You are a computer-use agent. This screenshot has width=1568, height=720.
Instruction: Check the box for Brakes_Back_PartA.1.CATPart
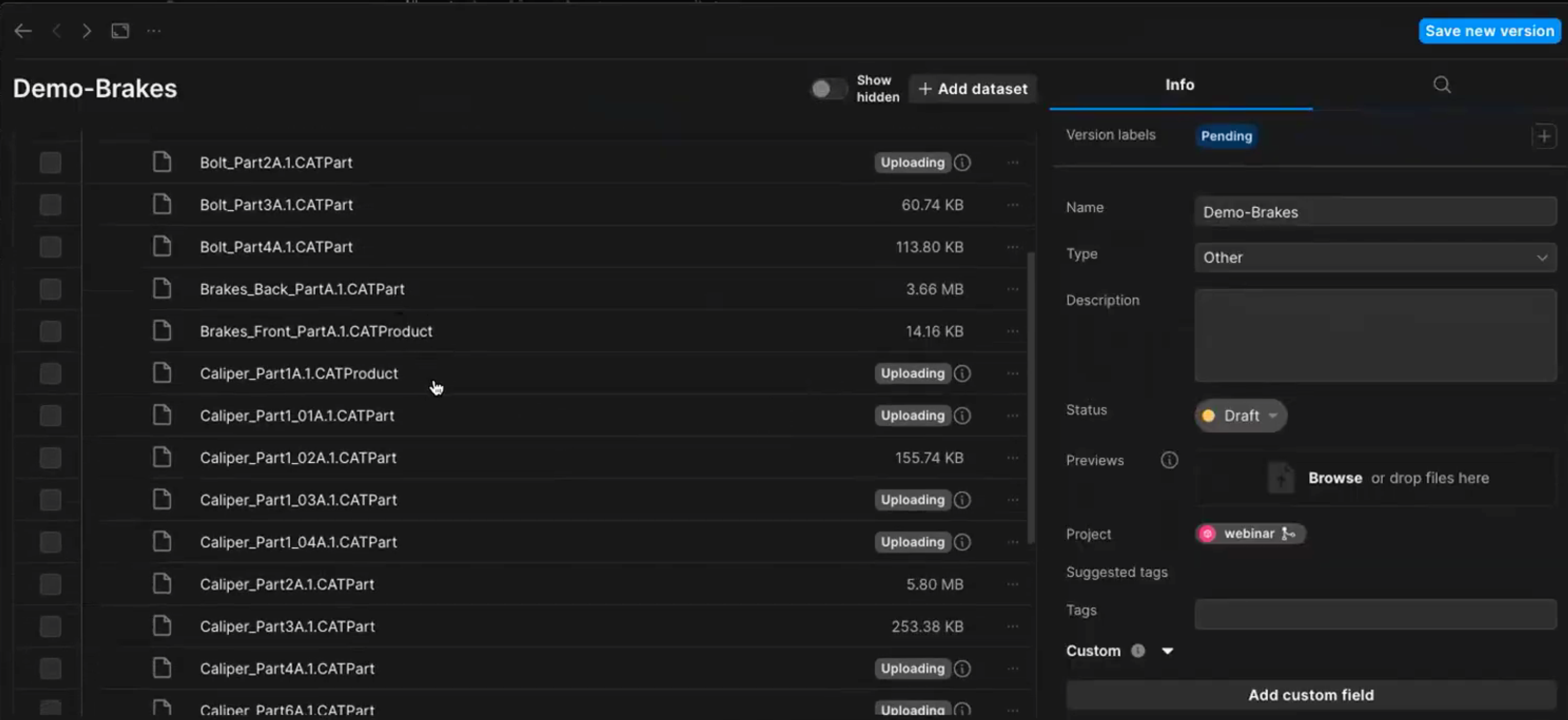click(x=51, y=289)
